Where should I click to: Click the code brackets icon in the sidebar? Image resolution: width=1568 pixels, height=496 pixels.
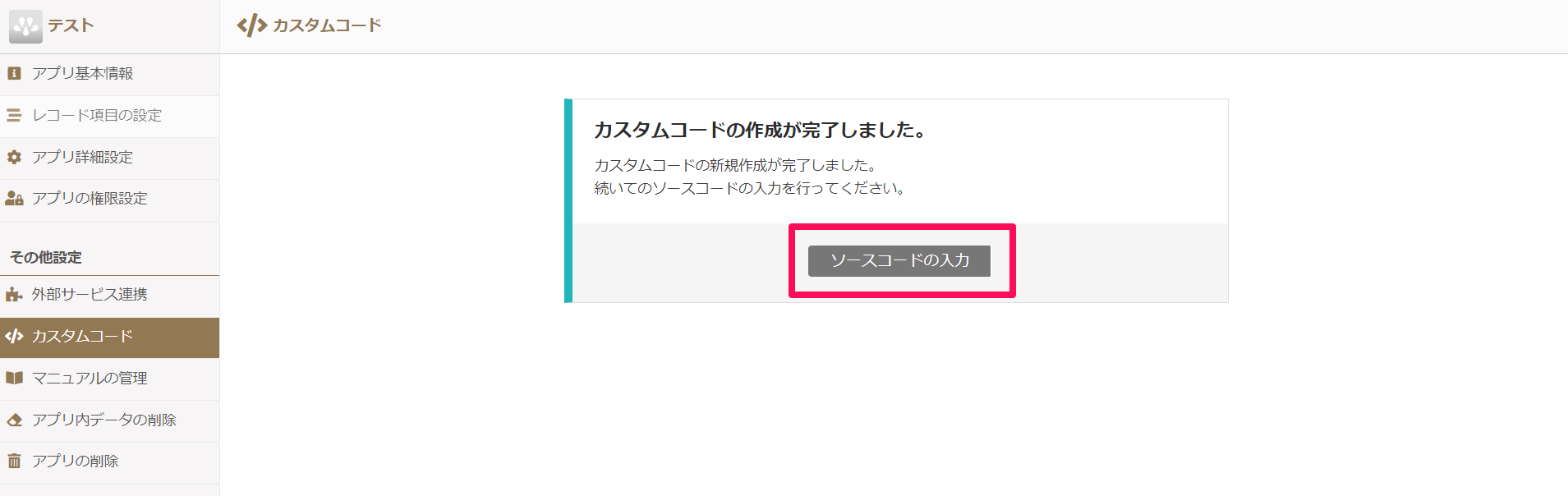[14, 337]
